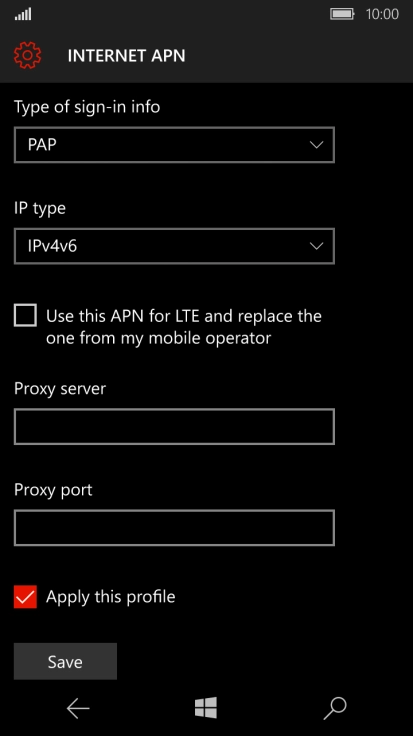Tap the 'Type of sign-in info' label
The image size is (413, 736).
click(87, 107)
